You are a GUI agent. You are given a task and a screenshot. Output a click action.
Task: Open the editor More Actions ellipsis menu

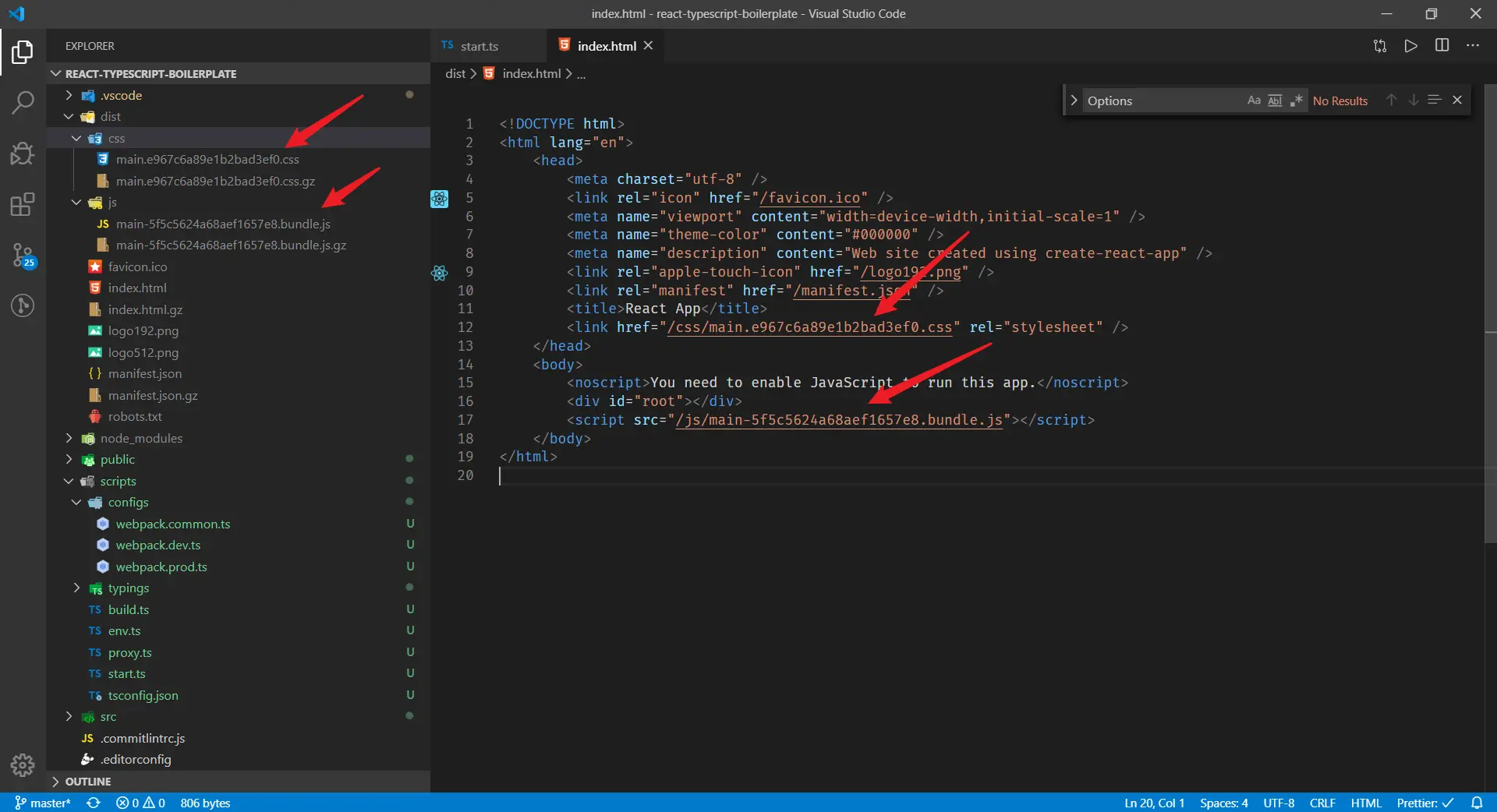tap(1473, 46)
